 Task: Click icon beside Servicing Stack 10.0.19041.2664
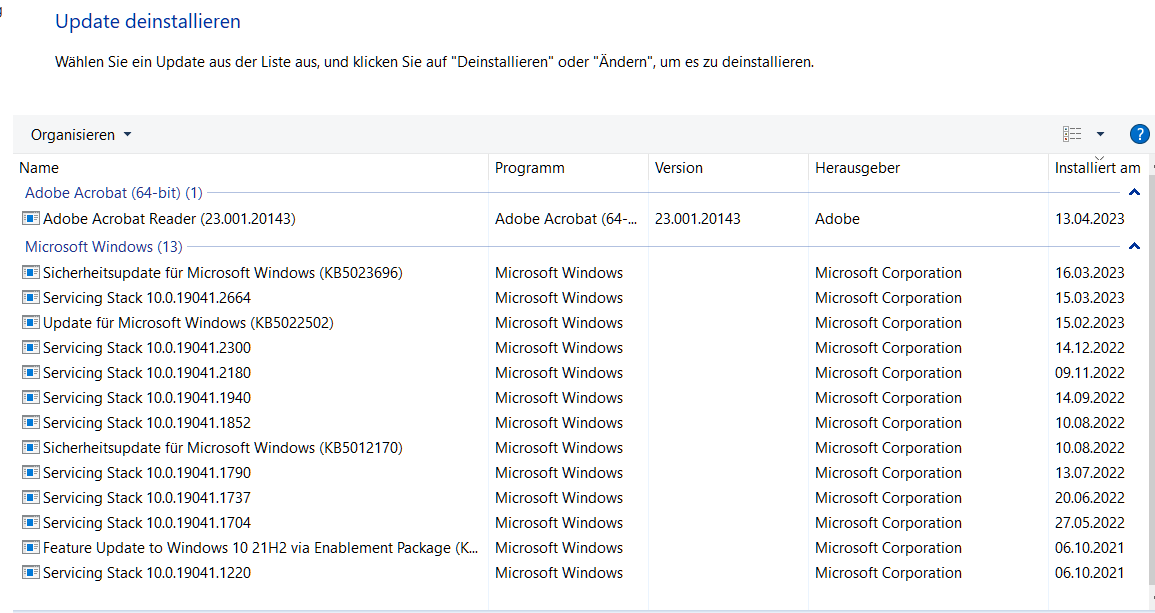[31, 298]
